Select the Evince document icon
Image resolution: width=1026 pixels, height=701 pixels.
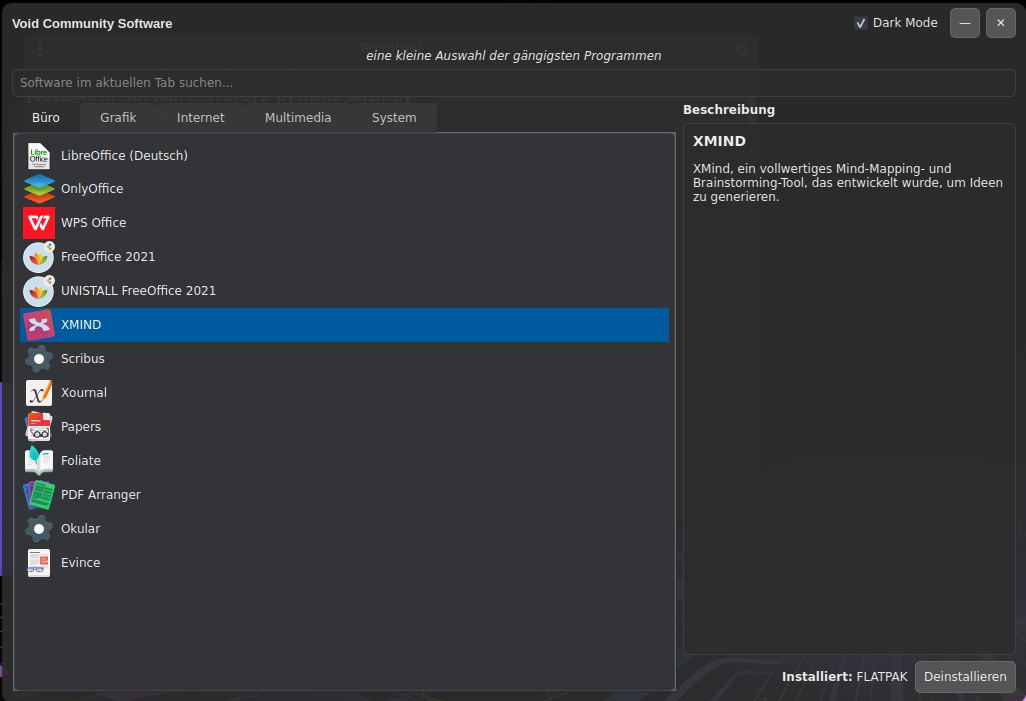(x=39, y=563)
